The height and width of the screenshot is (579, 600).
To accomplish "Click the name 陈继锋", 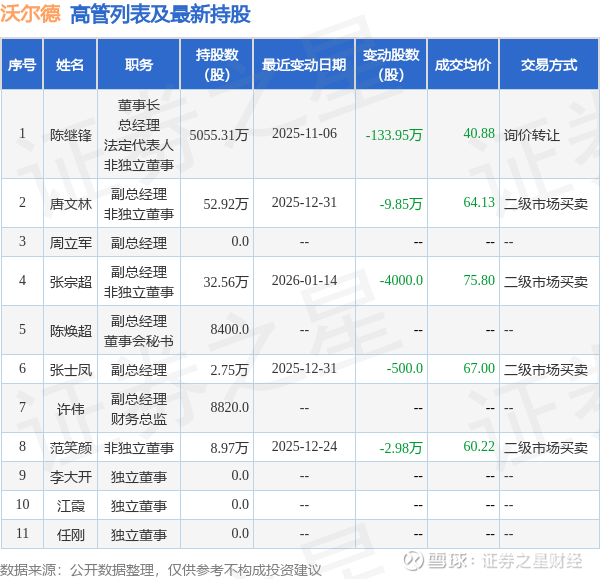I will click(x=71, y=135).
